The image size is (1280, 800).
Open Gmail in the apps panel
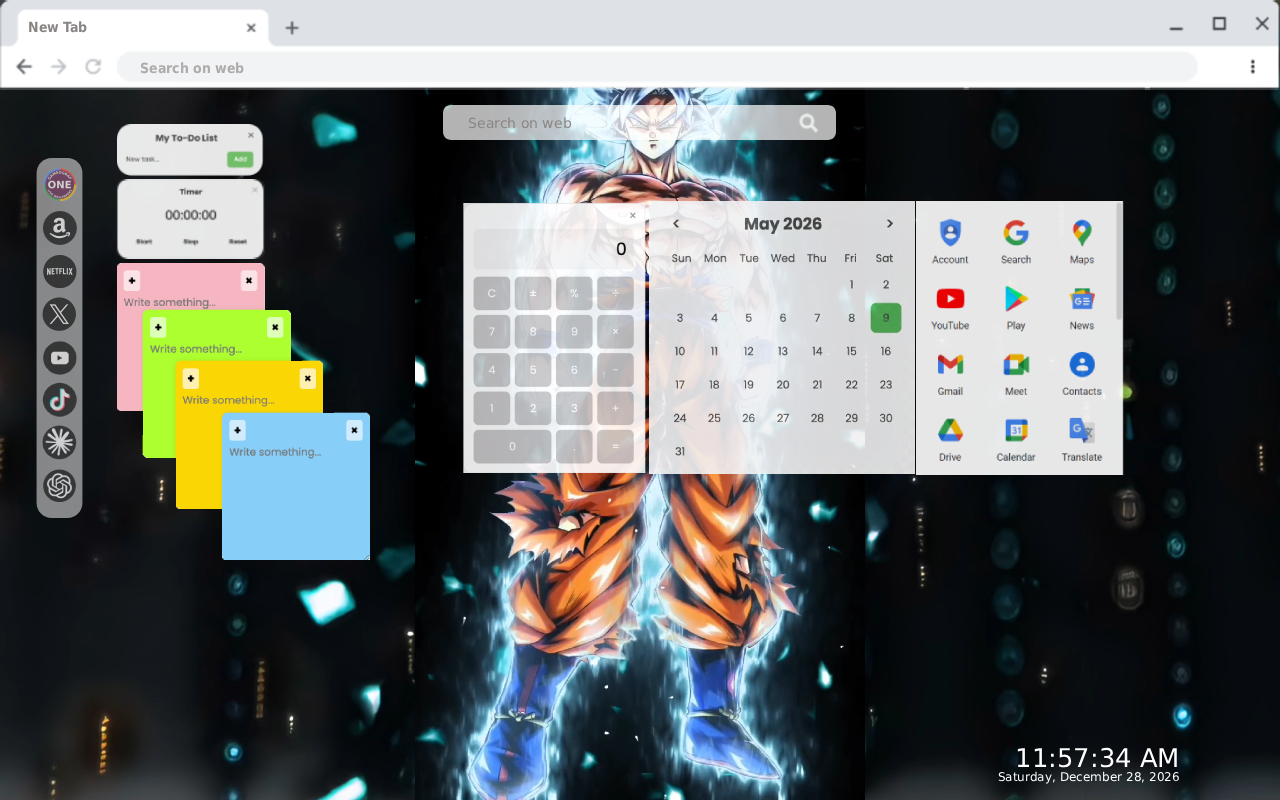[x=950, y=373]
